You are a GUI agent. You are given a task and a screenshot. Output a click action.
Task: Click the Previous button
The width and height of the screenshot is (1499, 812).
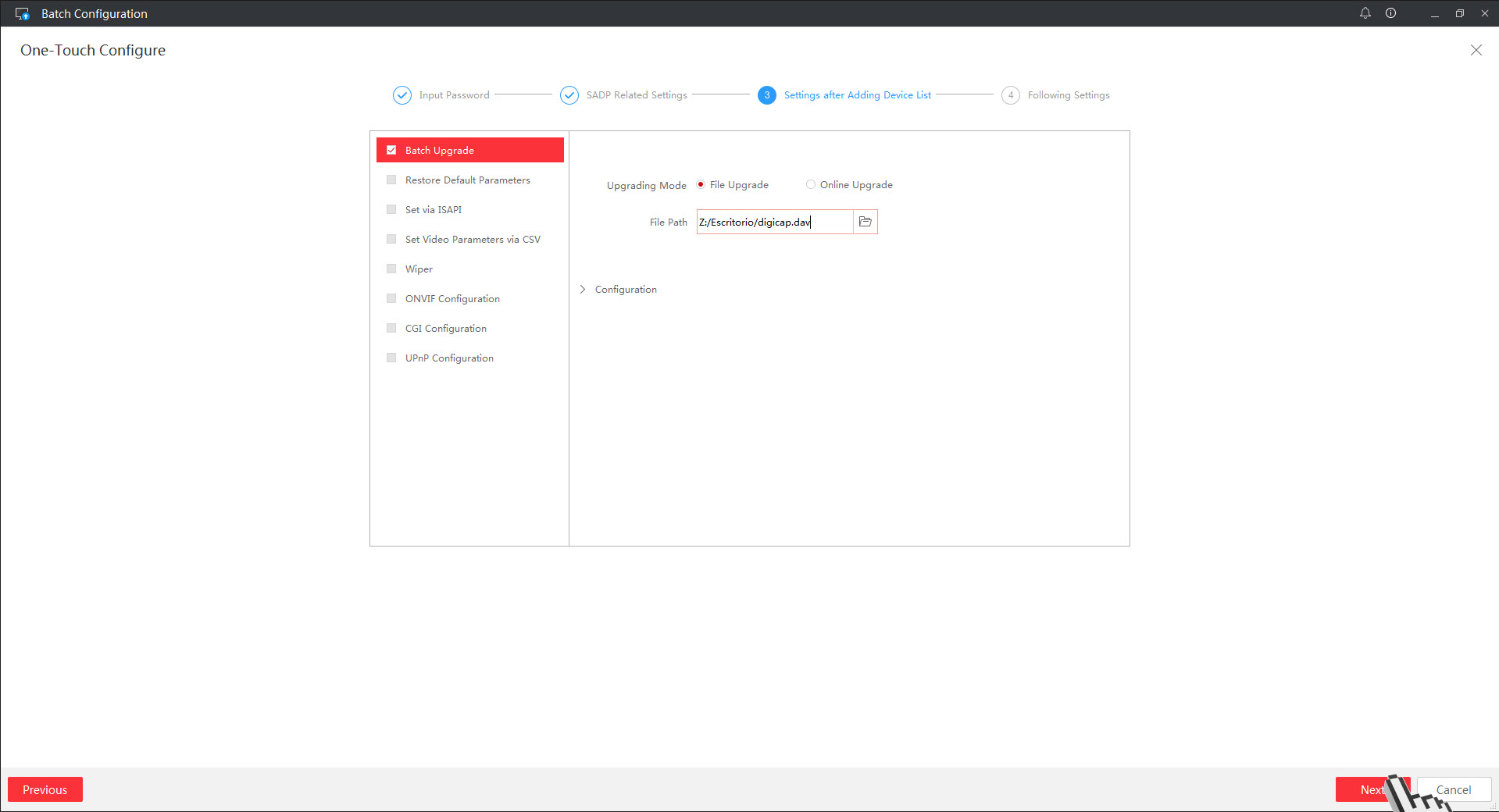click(x=45, y=789)
